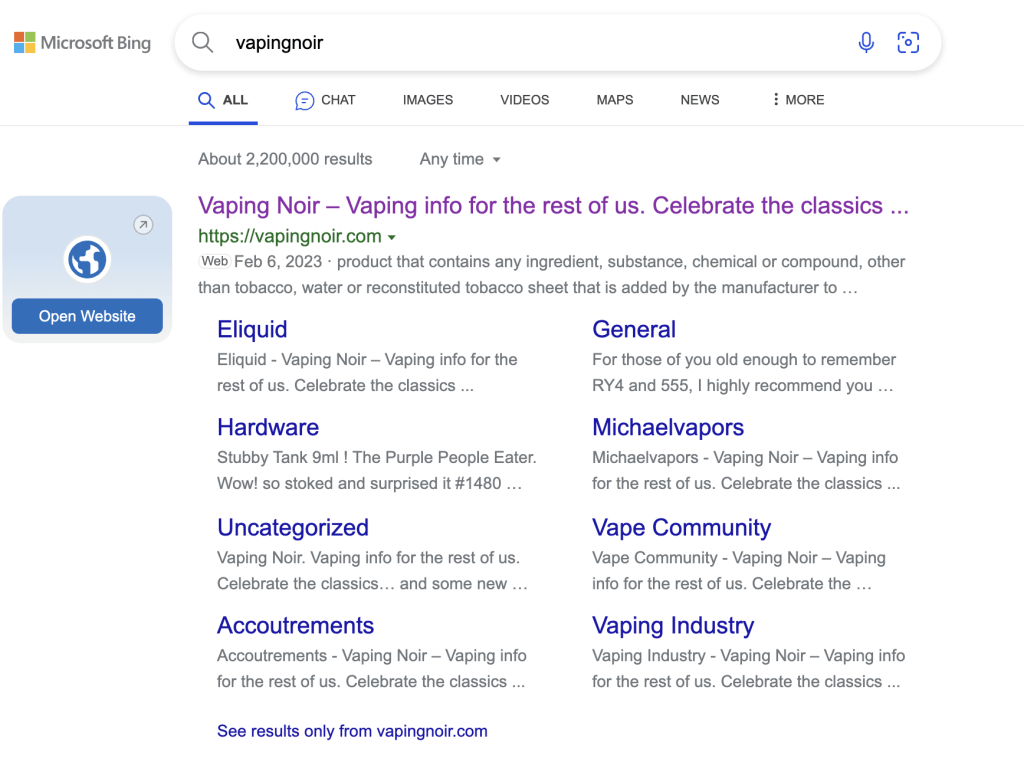Click the small arrow icon on website card

point(143,225)
